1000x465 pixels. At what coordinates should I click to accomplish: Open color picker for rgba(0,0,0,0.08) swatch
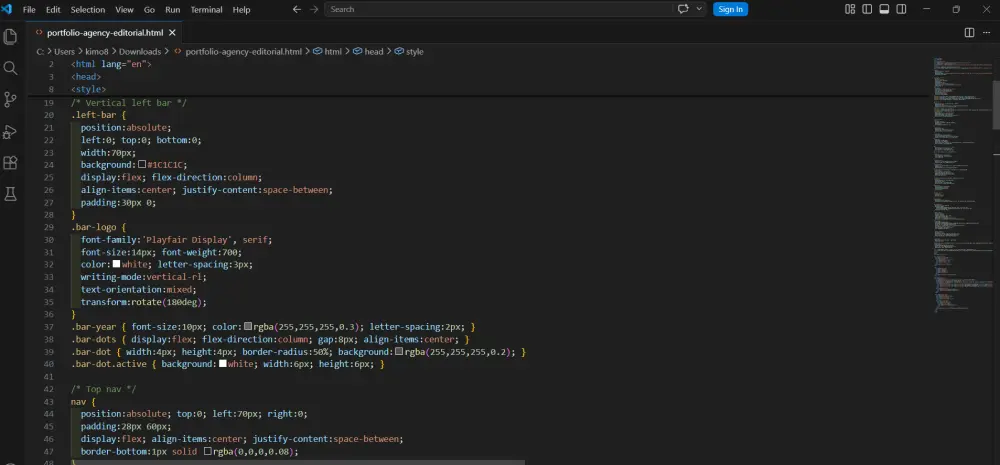click(208, 452)
